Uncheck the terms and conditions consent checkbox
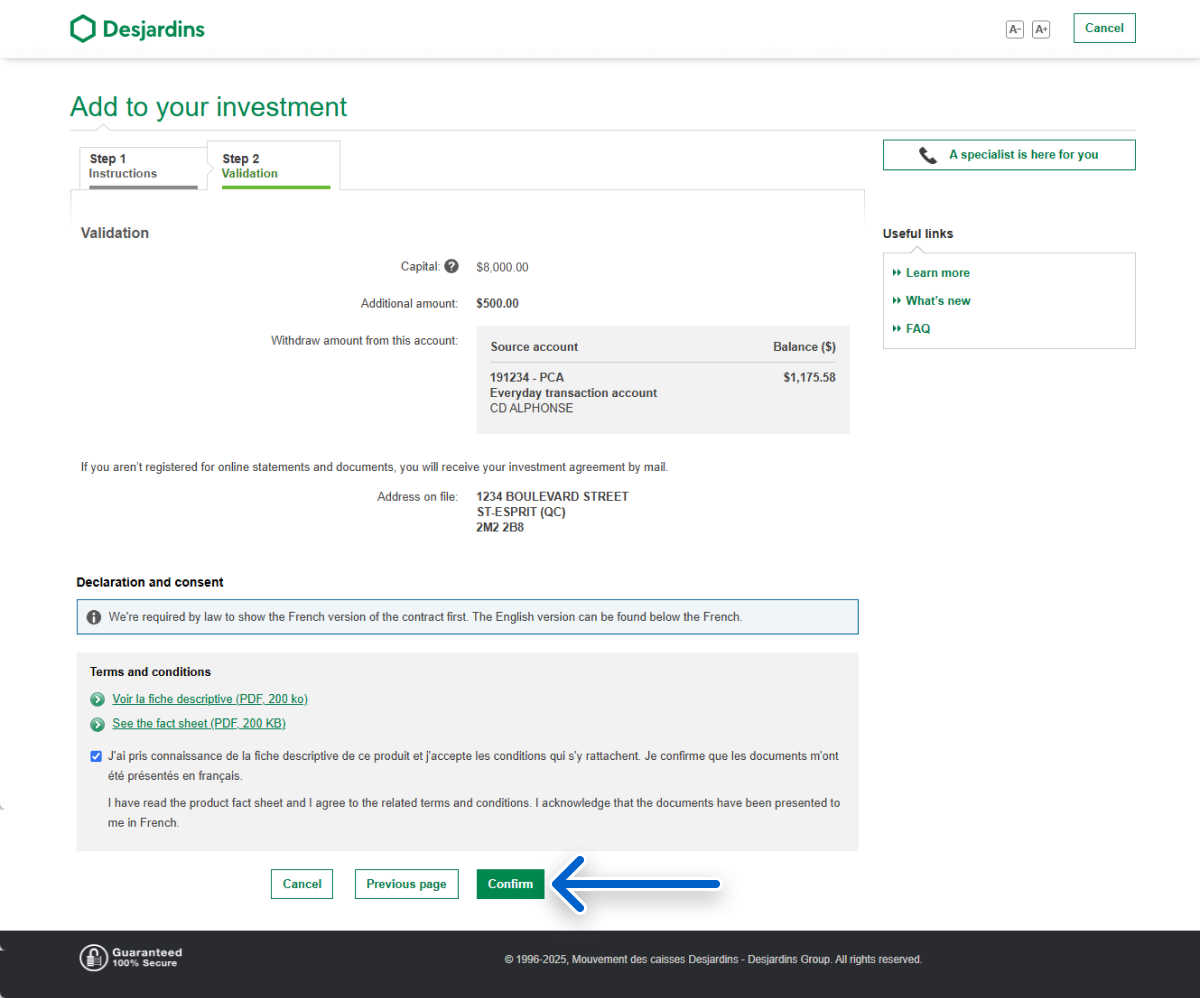1200x998 pixels. 95,757
